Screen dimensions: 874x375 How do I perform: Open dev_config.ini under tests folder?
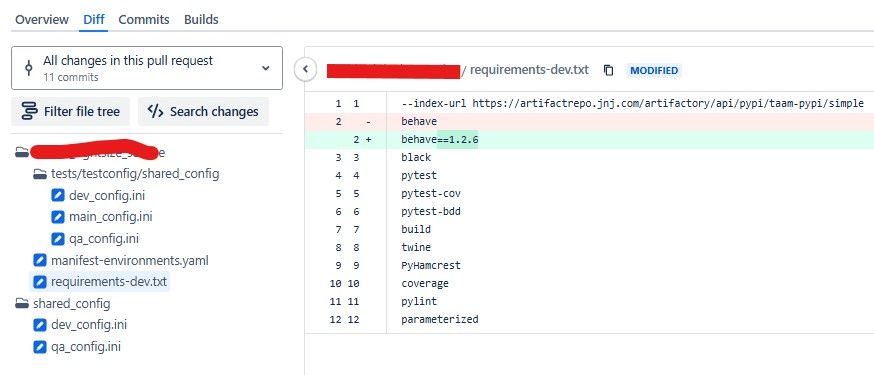point(98,196)
